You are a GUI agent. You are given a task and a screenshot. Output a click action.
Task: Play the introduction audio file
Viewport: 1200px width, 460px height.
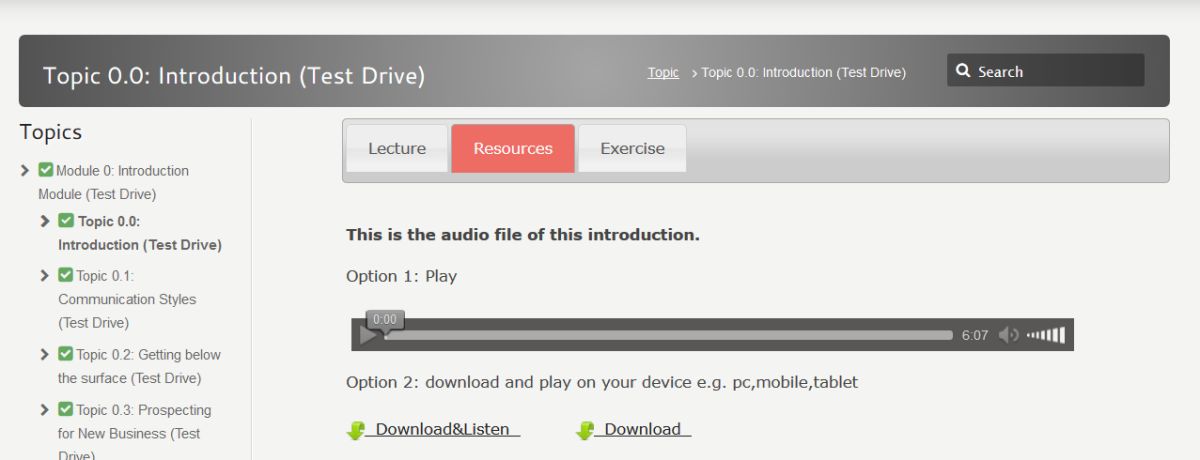point(367,335)
